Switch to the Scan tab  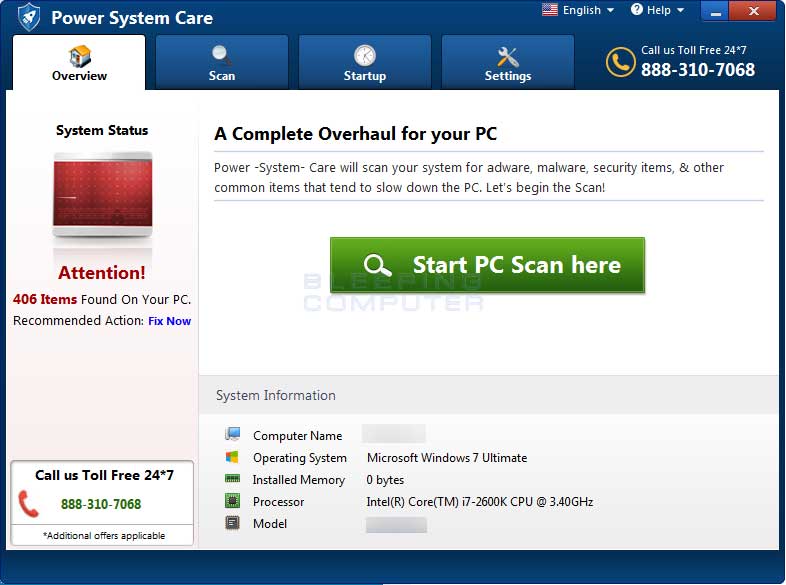222,63
